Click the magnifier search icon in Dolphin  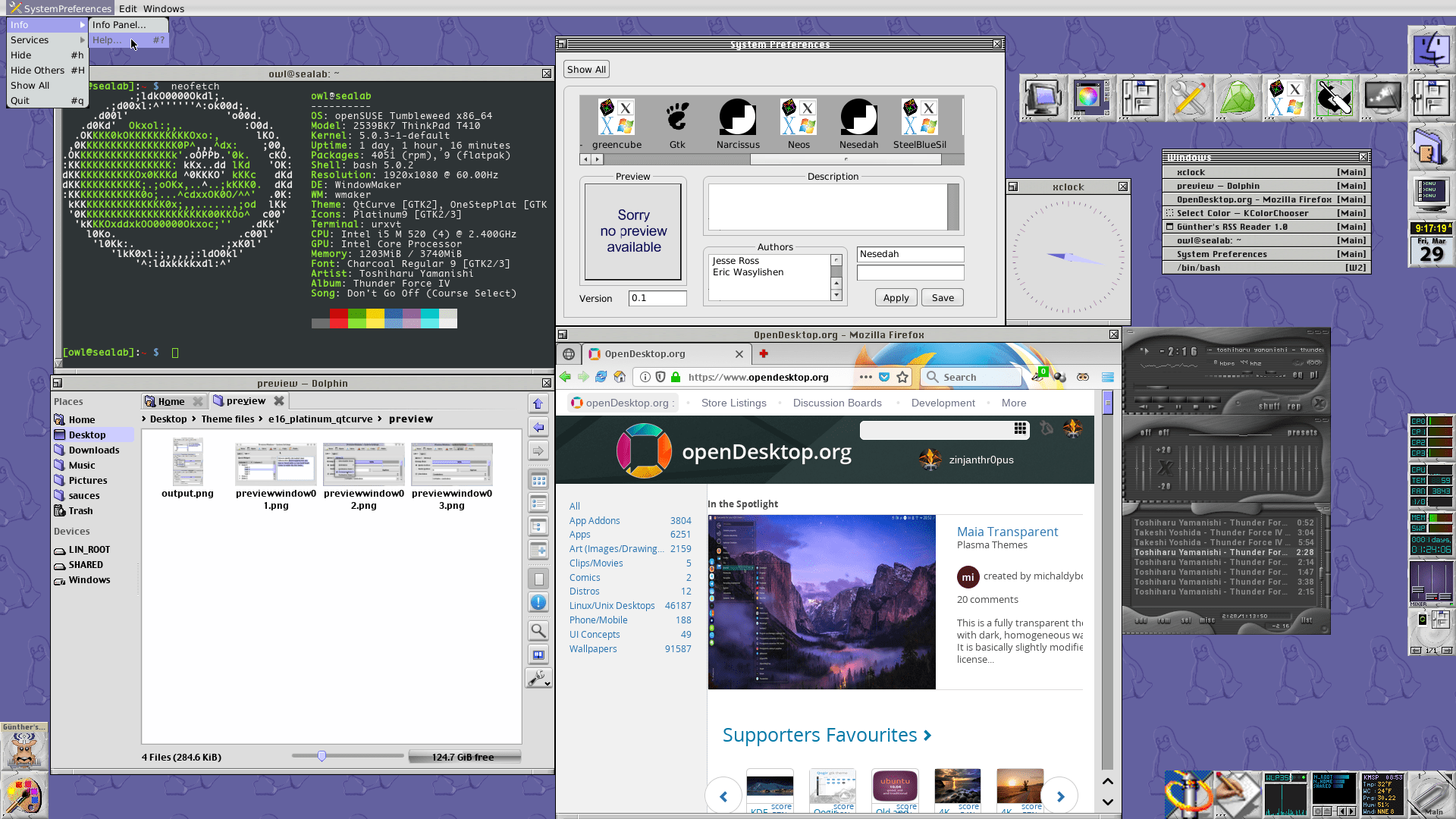pos(538,630)
